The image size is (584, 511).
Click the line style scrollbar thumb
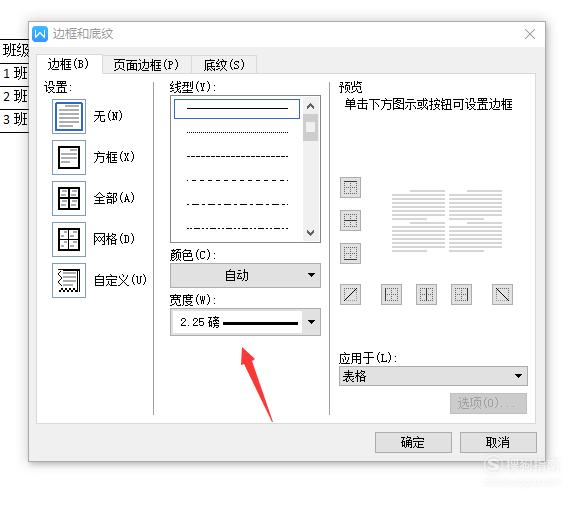[x=311, y=128]
